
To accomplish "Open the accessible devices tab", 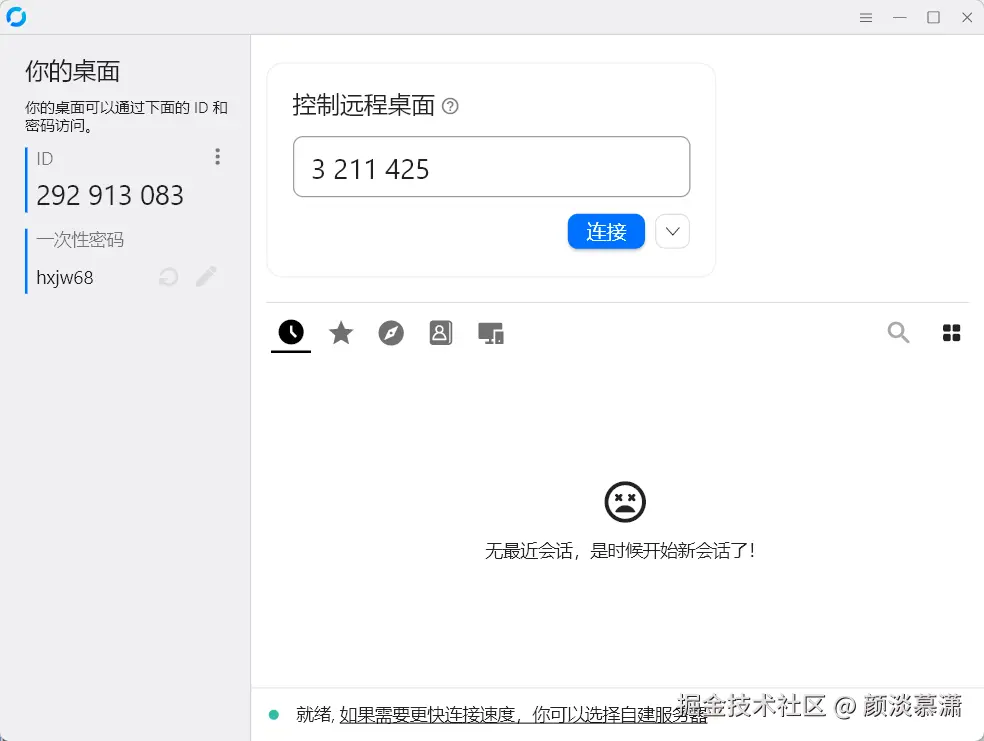I will (491, 333).
